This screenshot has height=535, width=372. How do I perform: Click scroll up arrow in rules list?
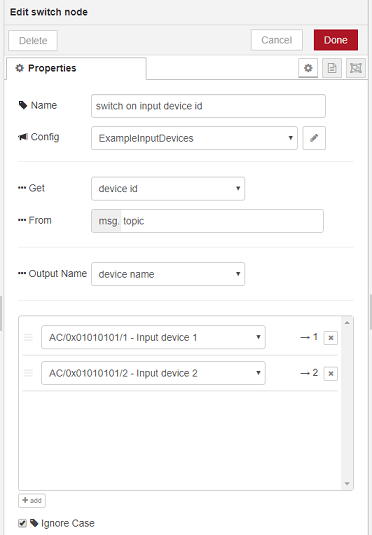347,323
